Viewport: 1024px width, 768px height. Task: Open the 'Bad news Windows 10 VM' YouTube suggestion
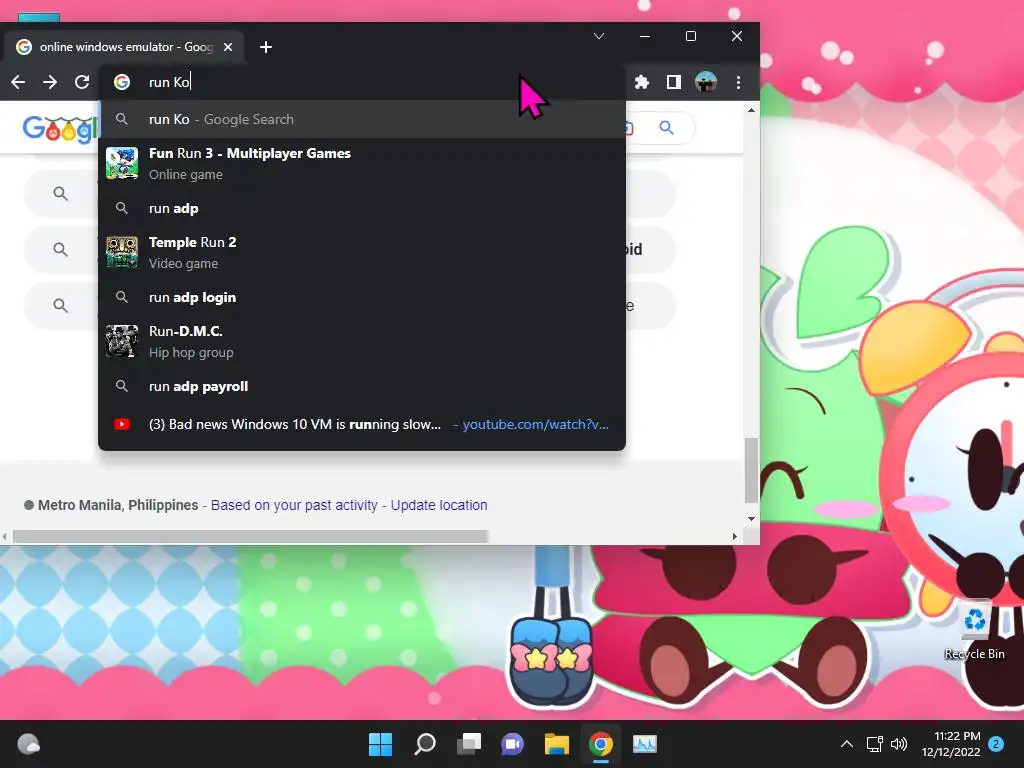tap(362, 424)
